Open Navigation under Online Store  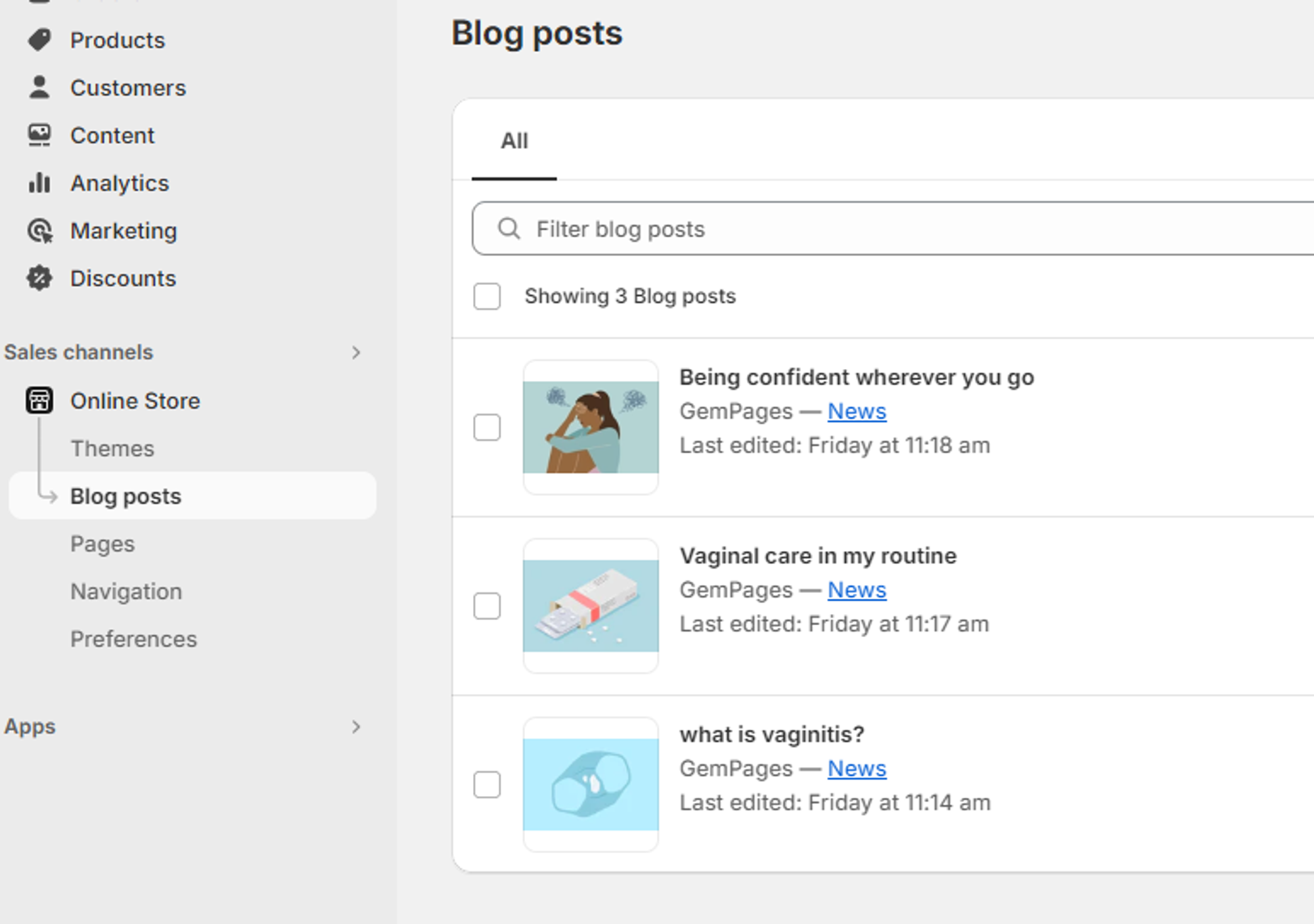click(126, 591)
